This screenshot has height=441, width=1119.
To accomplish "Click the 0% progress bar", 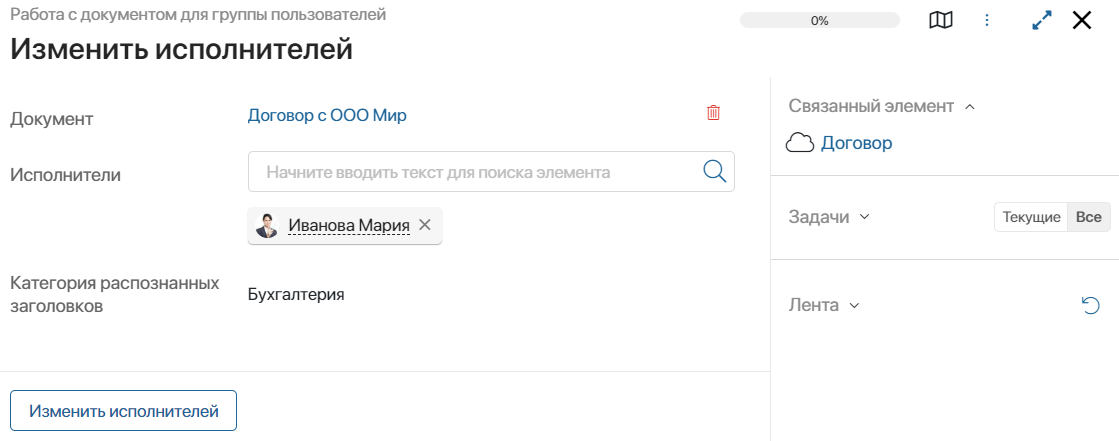I will [x=819, y=21].
